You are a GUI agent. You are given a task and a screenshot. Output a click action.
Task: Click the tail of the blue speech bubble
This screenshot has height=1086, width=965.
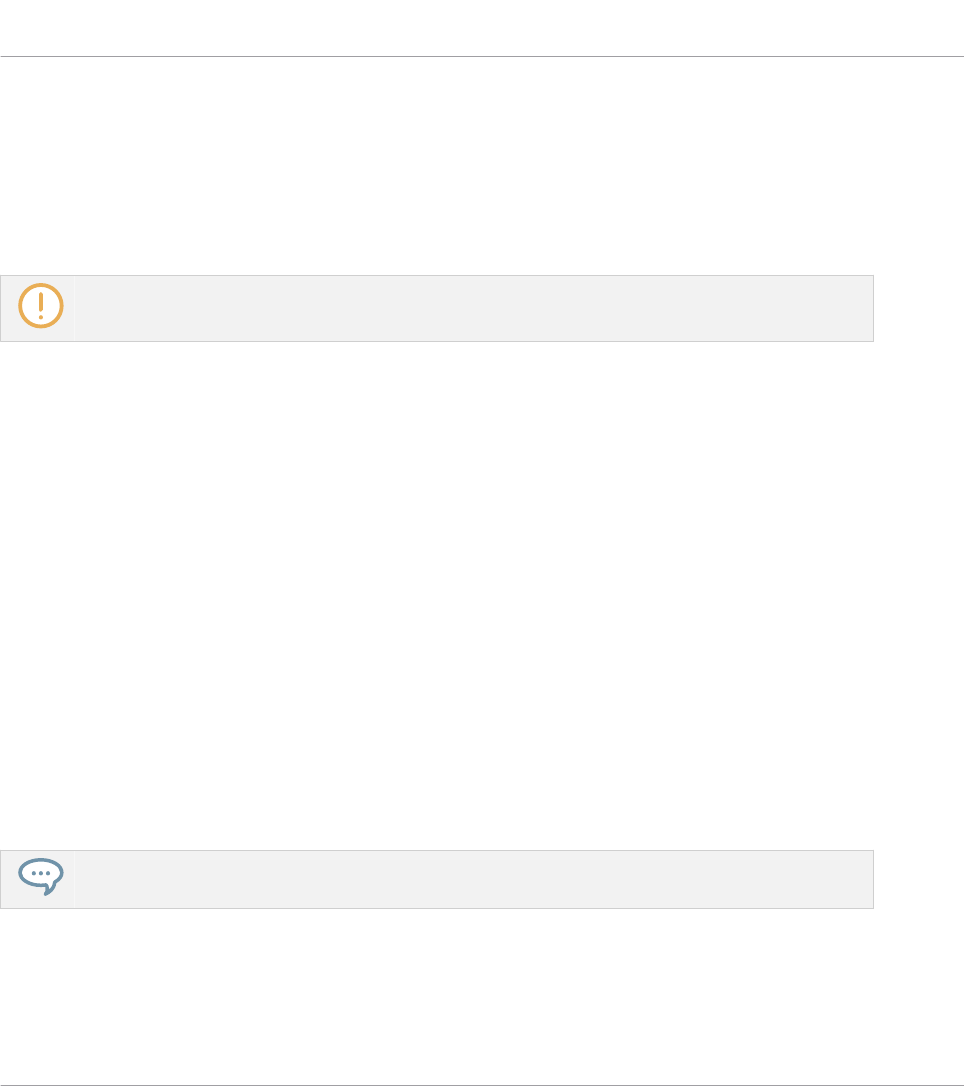click(49, 889)
